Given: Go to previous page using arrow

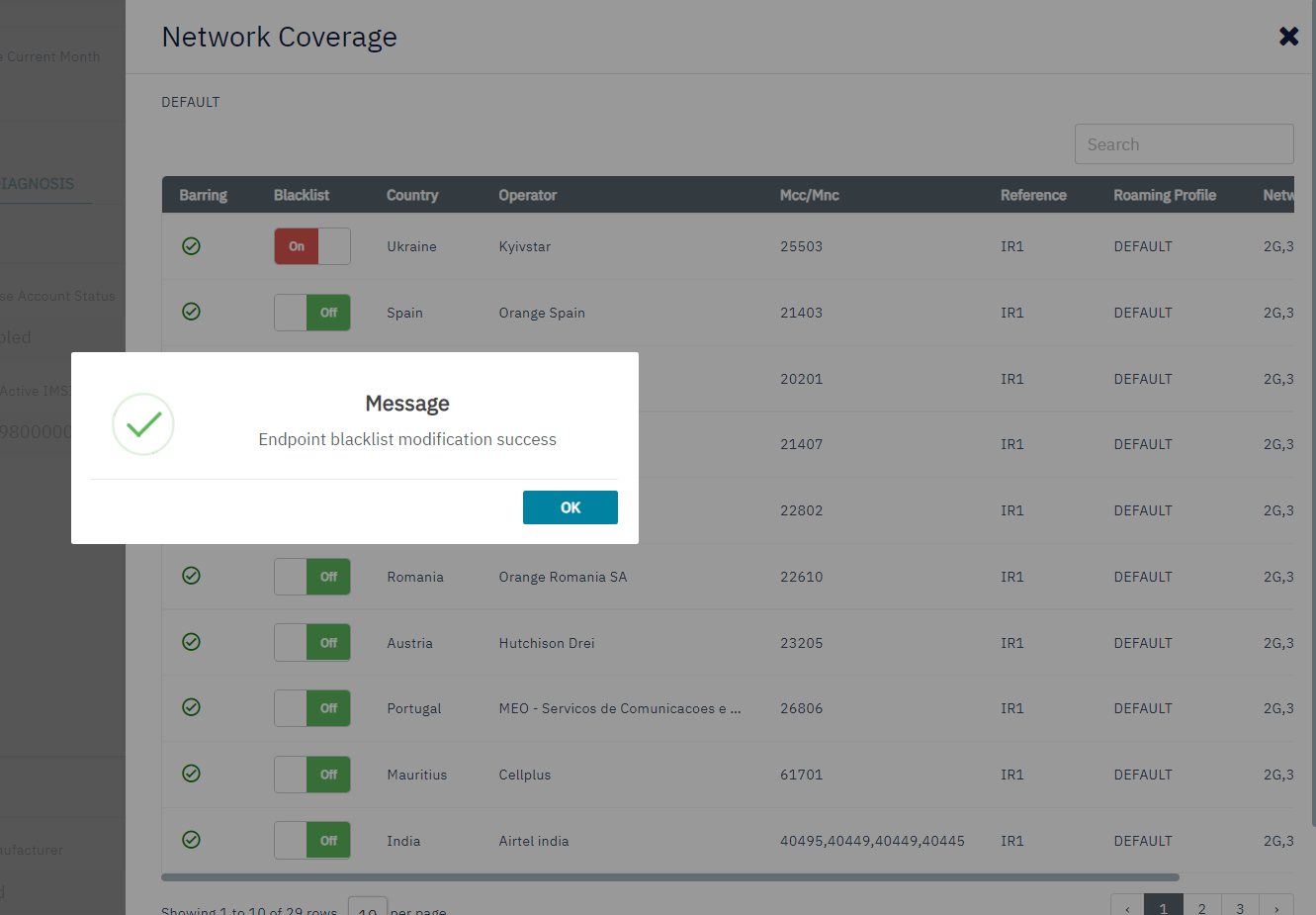Looking at the screenshot, I should [x=1127, y=907].
